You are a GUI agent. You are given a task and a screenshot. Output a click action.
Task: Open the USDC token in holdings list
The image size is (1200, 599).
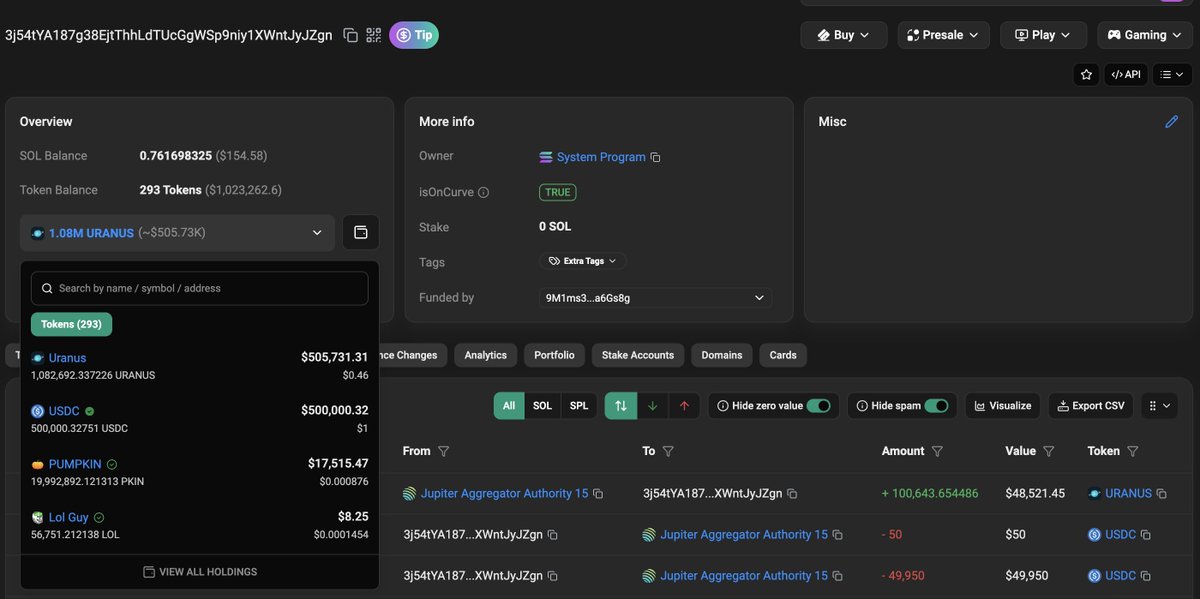coord(64,411)
